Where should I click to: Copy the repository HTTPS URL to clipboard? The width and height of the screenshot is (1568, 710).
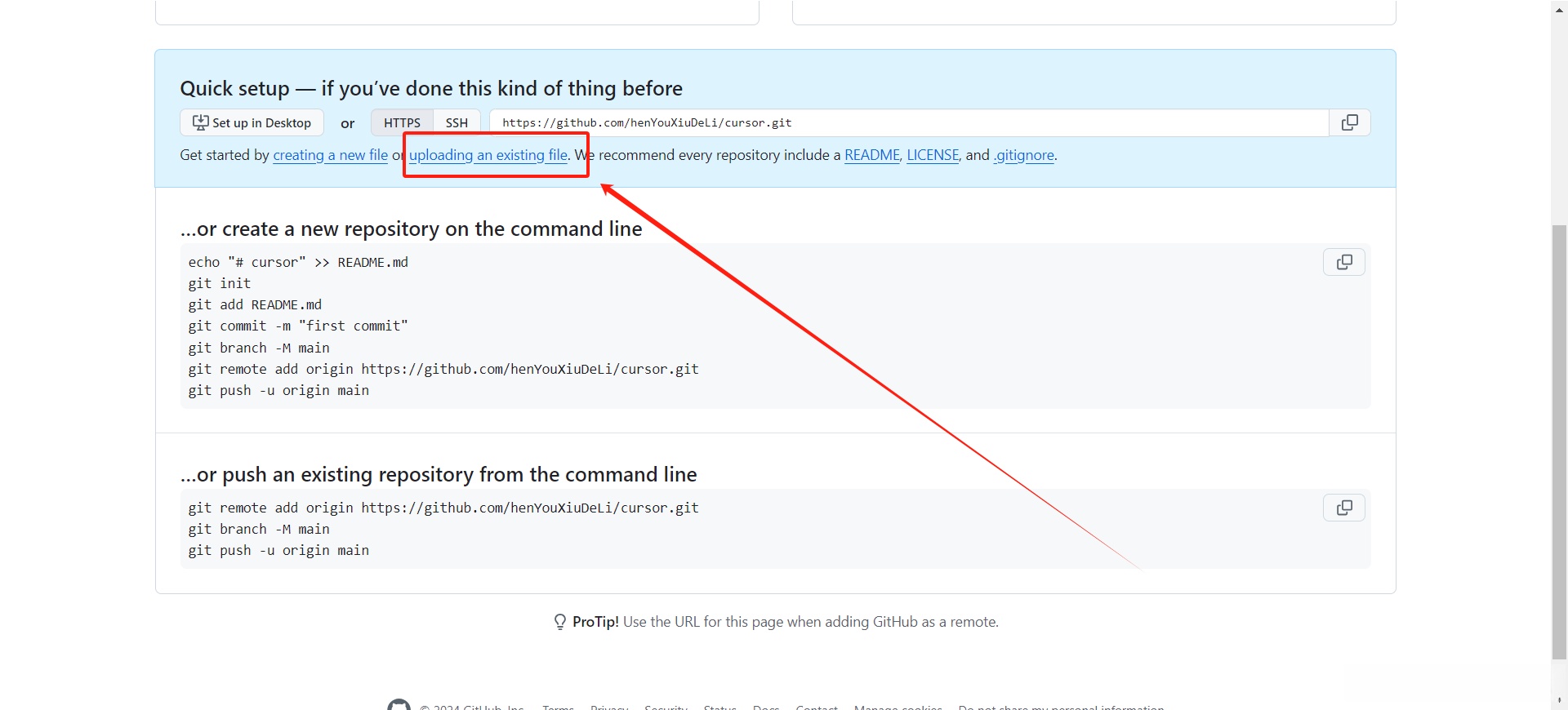pyautogui.click(x=1350, y=122)
